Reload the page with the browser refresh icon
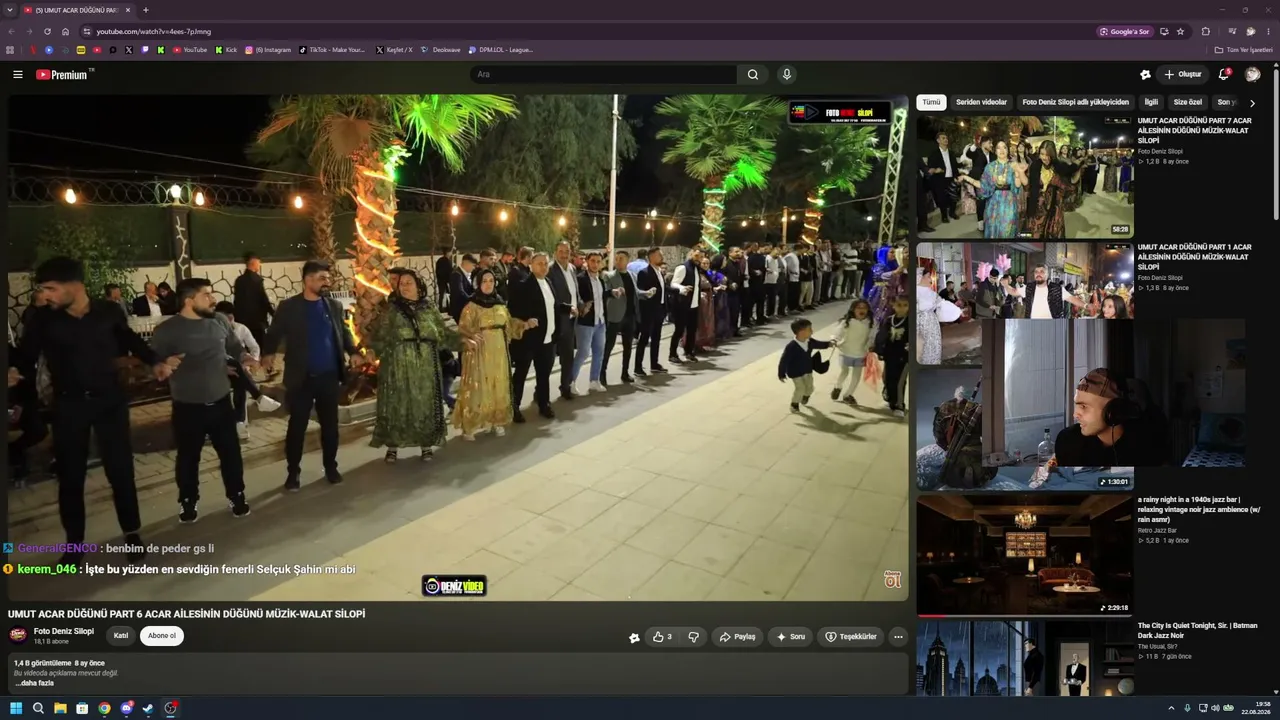Viewport: 1280px width, 720px height. click(47, 31)
